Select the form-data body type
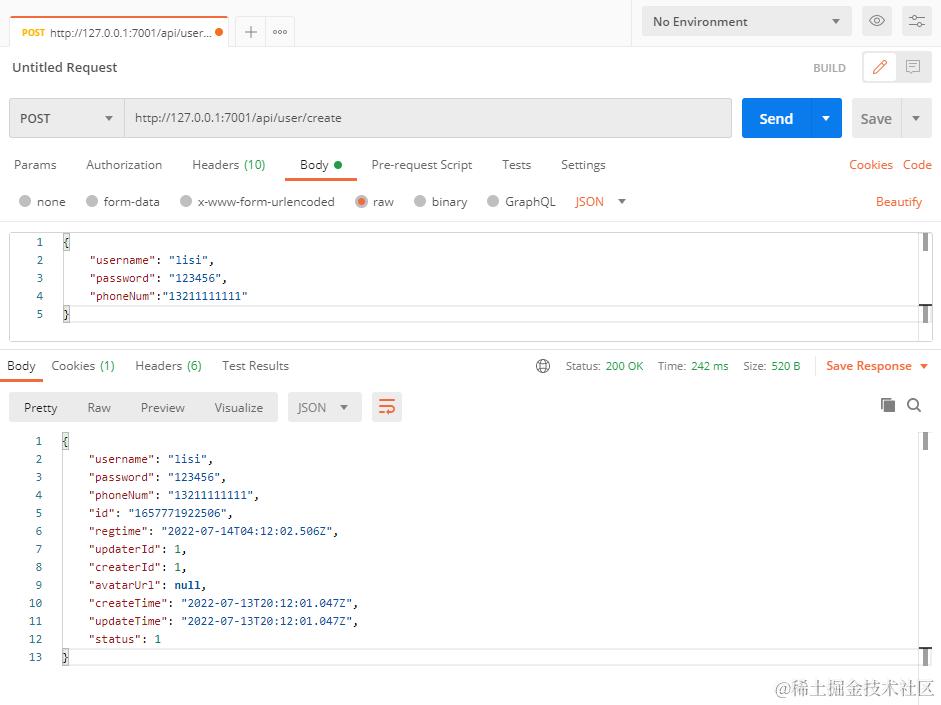The image size is (941, 705). click(123, 202)
